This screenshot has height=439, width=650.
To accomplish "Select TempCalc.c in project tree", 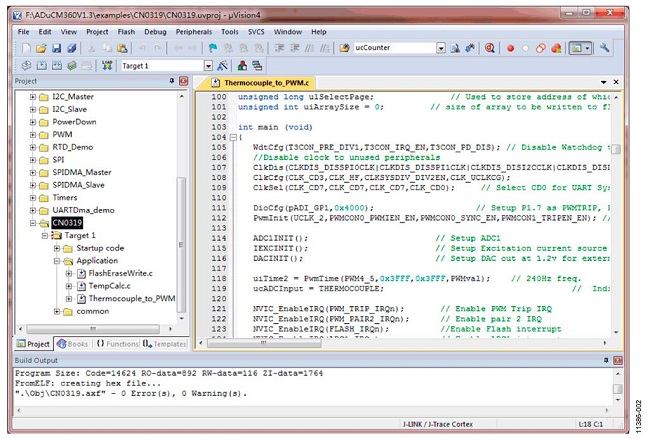I will point(109,285).
